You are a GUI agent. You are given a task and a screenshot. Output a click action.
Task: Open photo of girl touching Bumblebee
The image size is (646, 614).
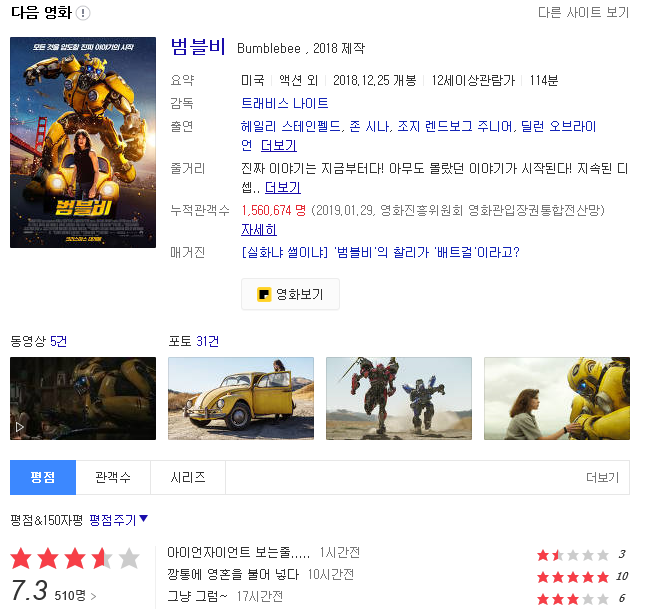tap(557, 398)
